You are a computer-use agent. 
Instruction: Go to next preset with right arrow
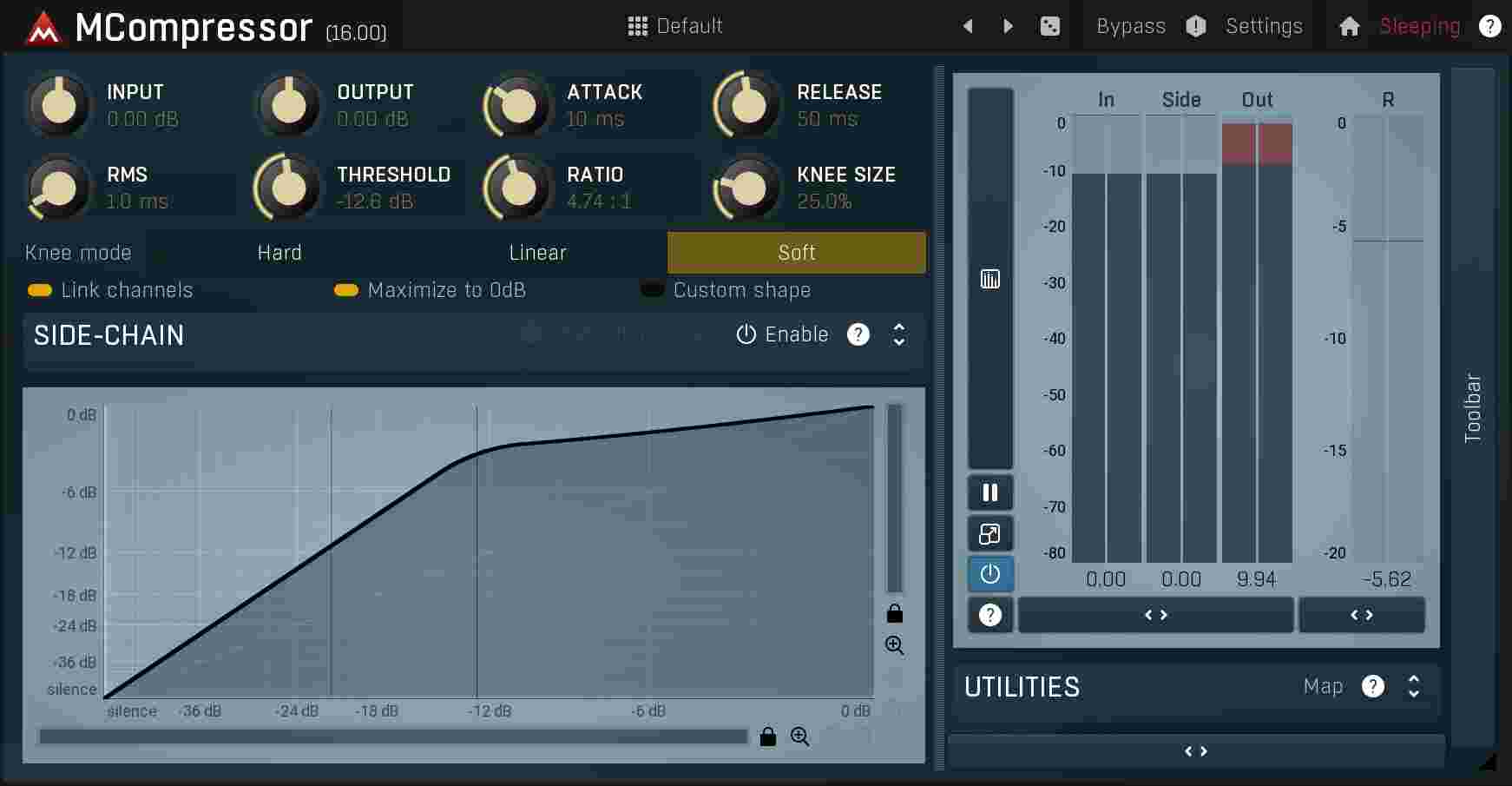point(1007,26)
